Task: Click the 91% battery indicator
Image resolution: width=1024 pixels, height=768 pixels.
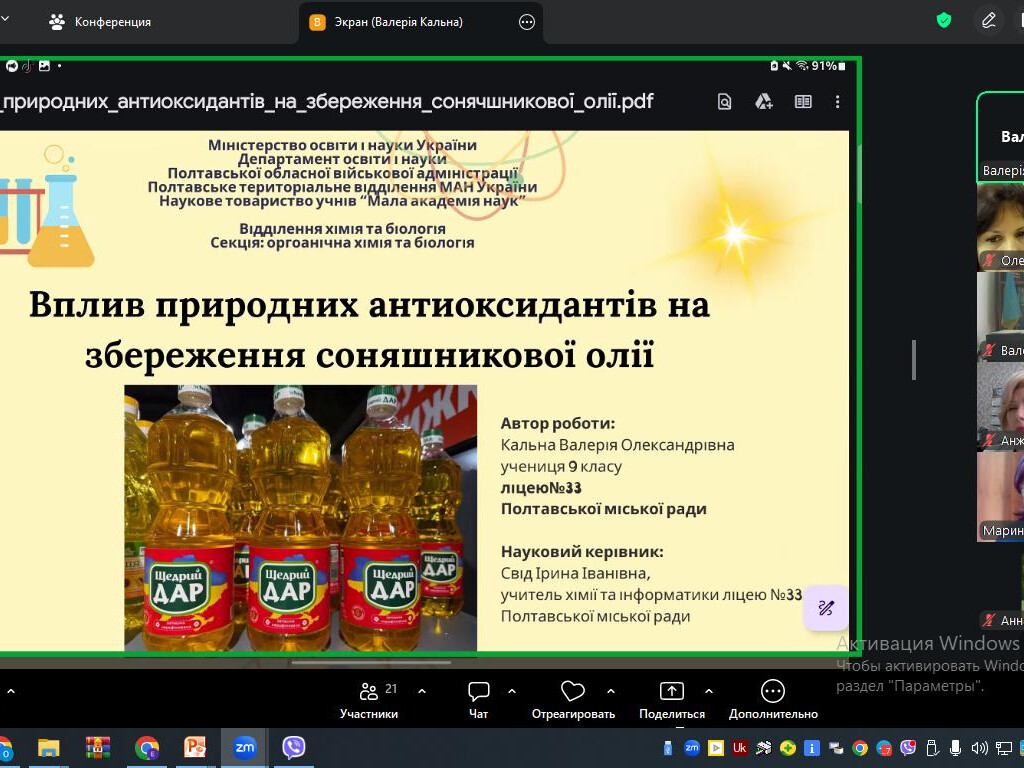Action: (827, 65)
